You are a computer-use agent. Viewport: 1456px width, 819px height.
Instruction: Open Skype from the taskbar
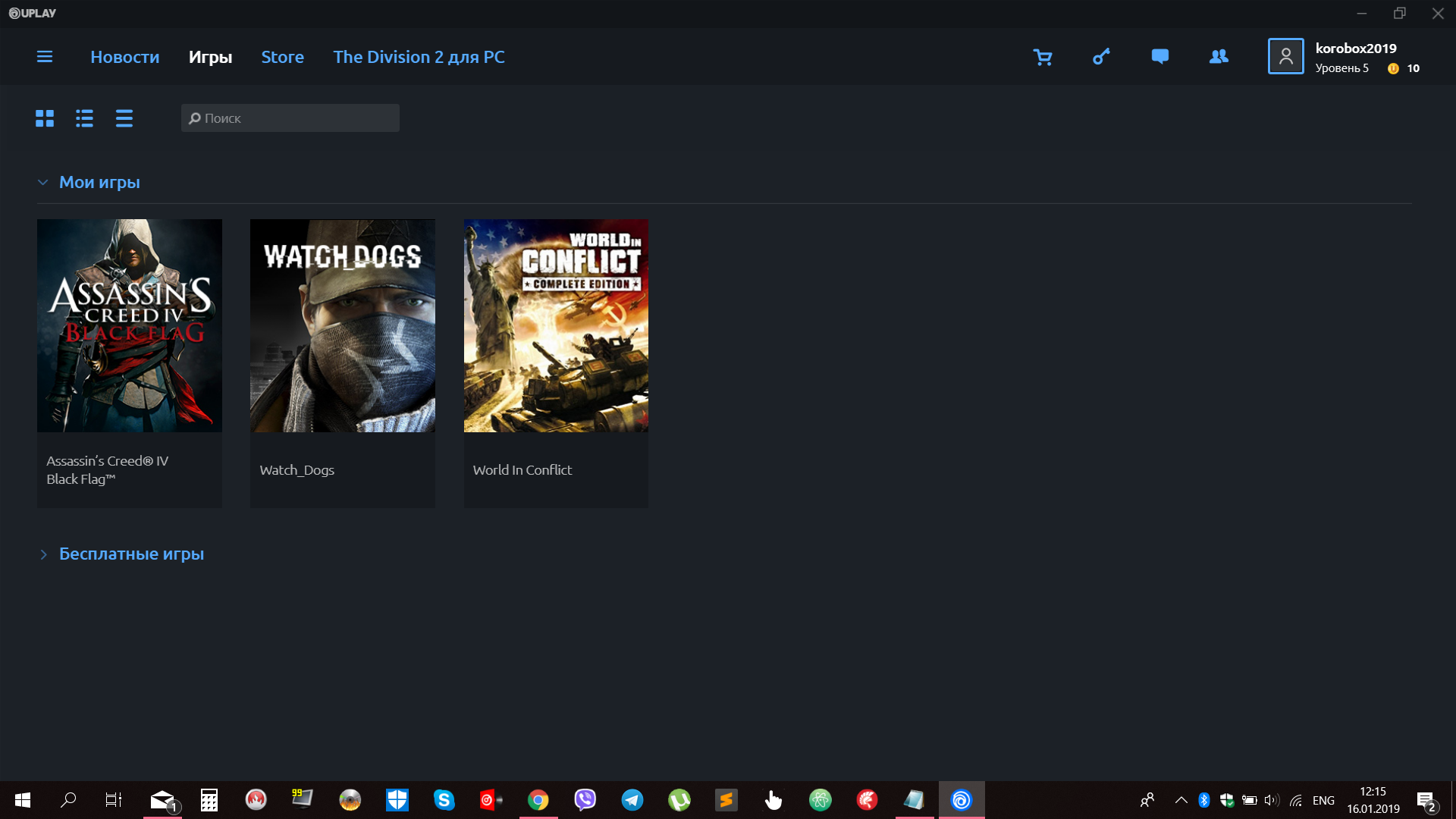click(444, 800)
